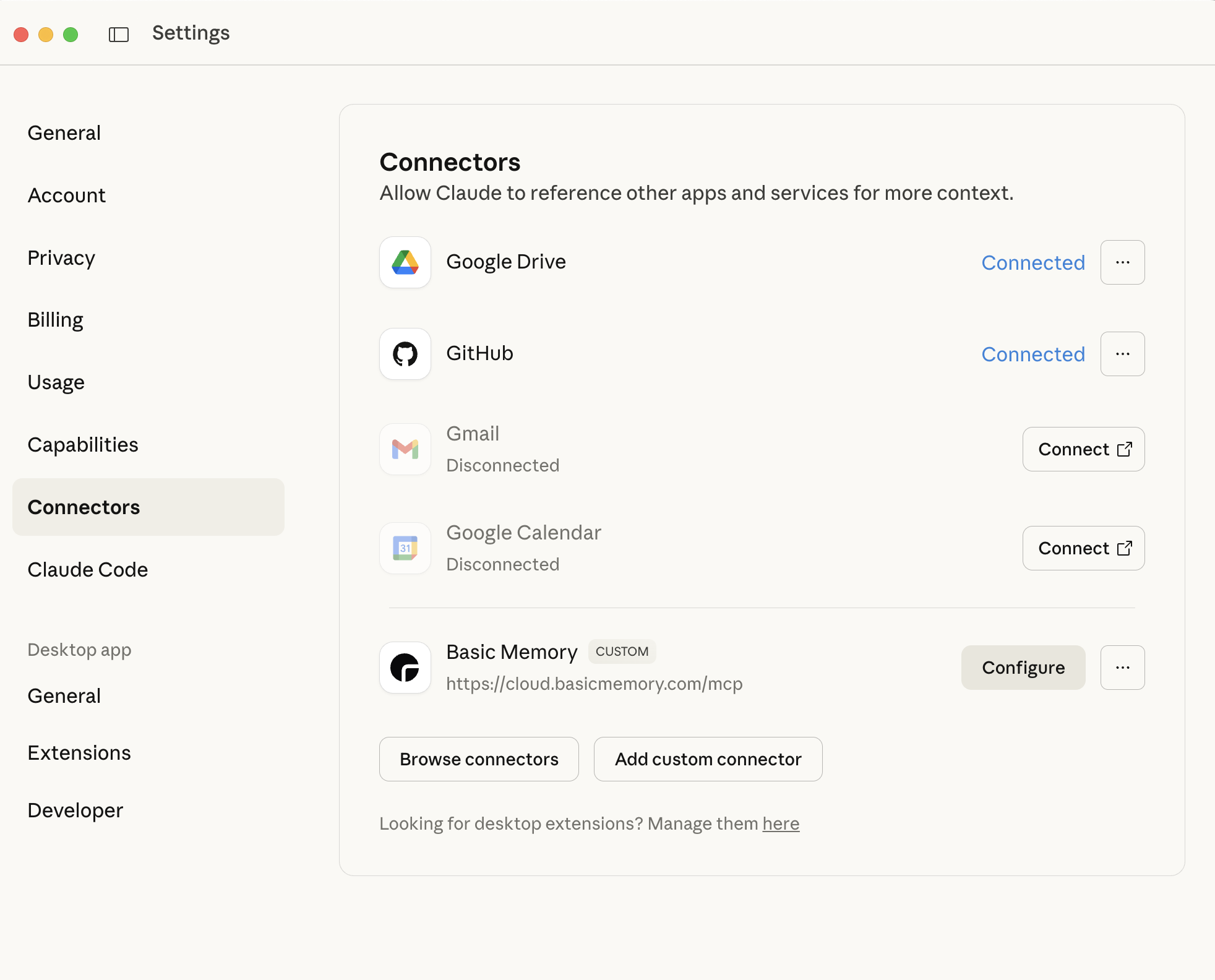The width and height of the screenshot is (1215, 980).
Task: Click Configure for Basic Memory
Action: pos(1023,668)
